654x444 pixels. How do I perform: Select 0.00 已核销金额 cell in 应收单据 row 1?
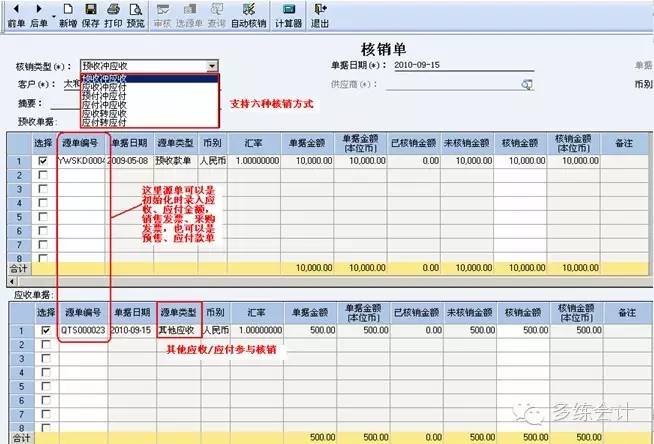tap(416, 330)
